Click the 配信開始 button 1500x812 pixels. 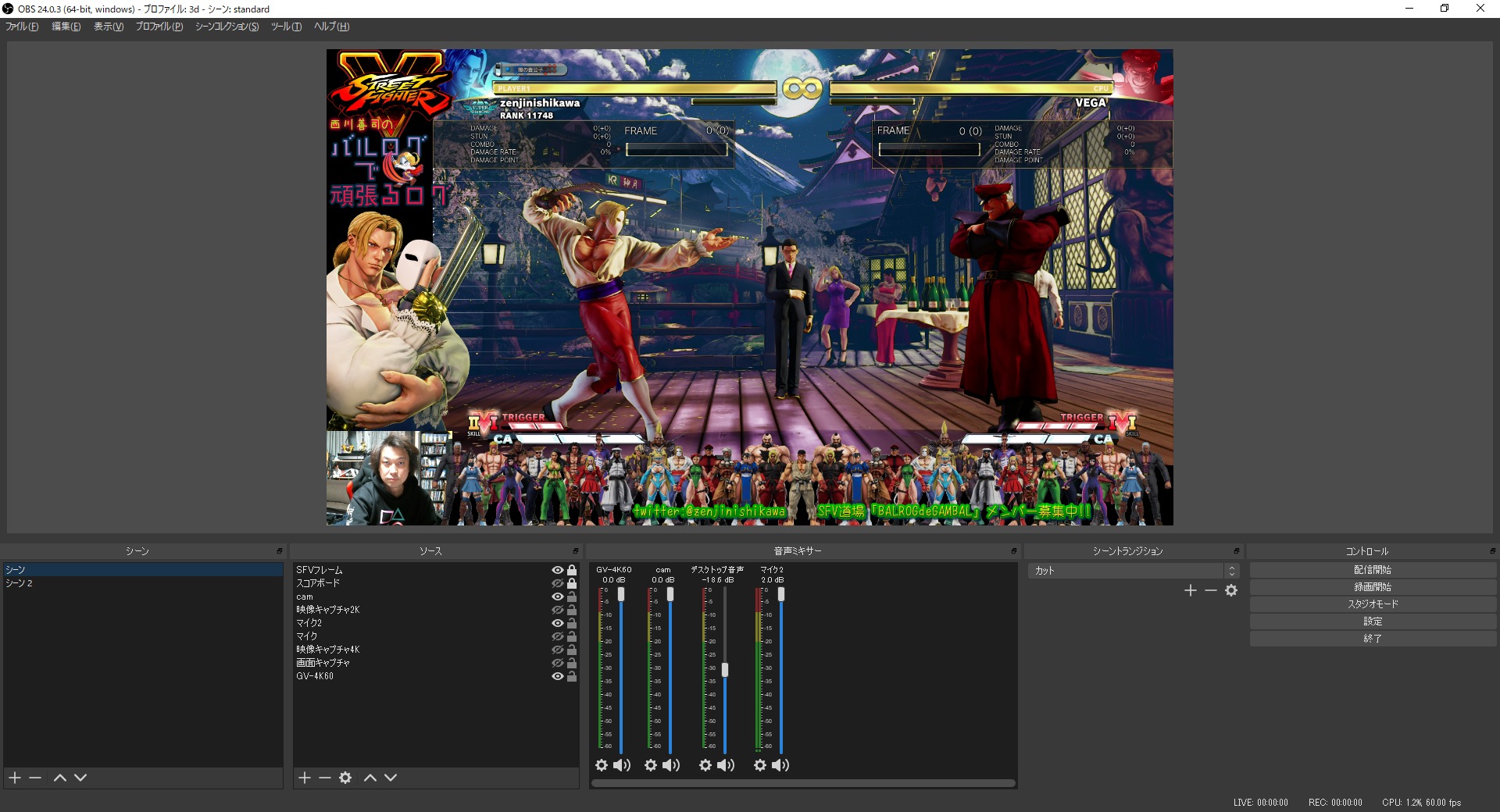click(x=1373, y=570)
